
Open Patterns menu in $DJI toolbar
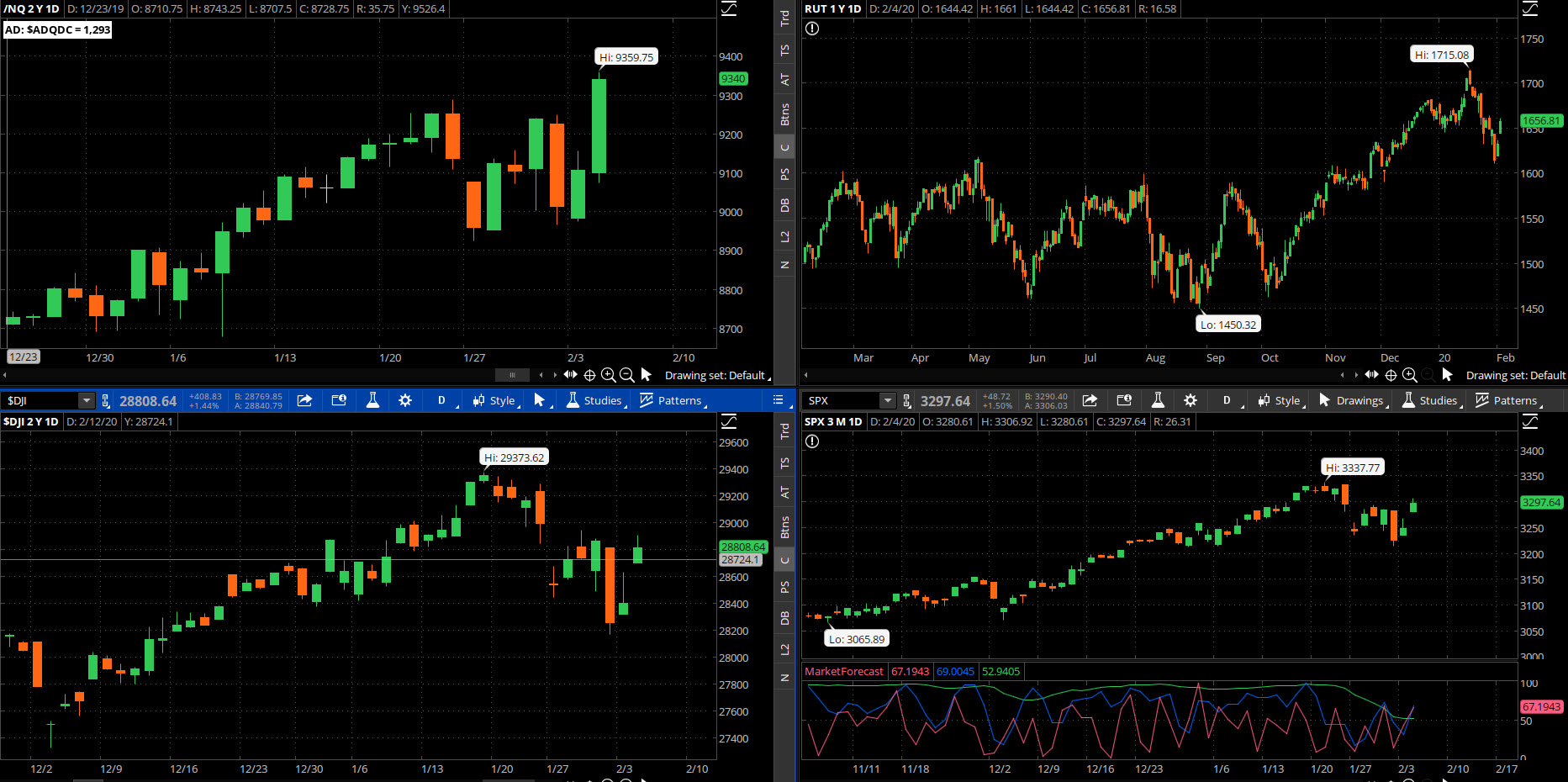[x=673, y=401]
